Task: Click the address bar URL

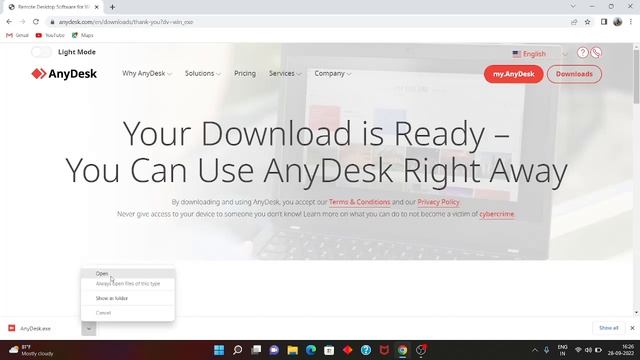Action: (126, 22)
